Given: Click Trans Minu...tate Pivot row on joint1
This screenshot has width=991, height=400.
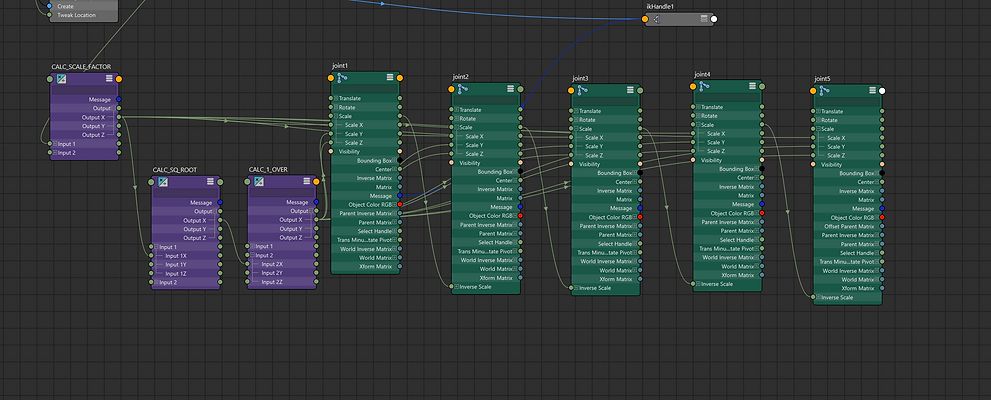Looking at the screenshot, I should point(365,240).
